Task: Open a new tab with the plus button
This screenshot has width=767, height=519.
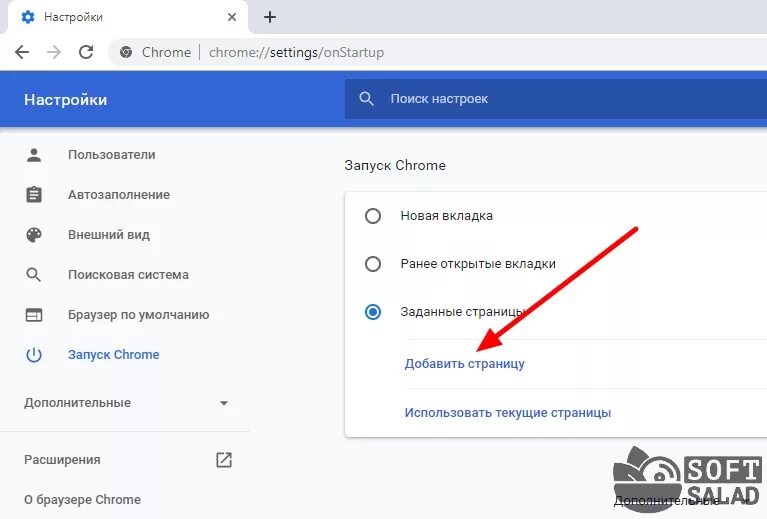Action: pos(270,17)
